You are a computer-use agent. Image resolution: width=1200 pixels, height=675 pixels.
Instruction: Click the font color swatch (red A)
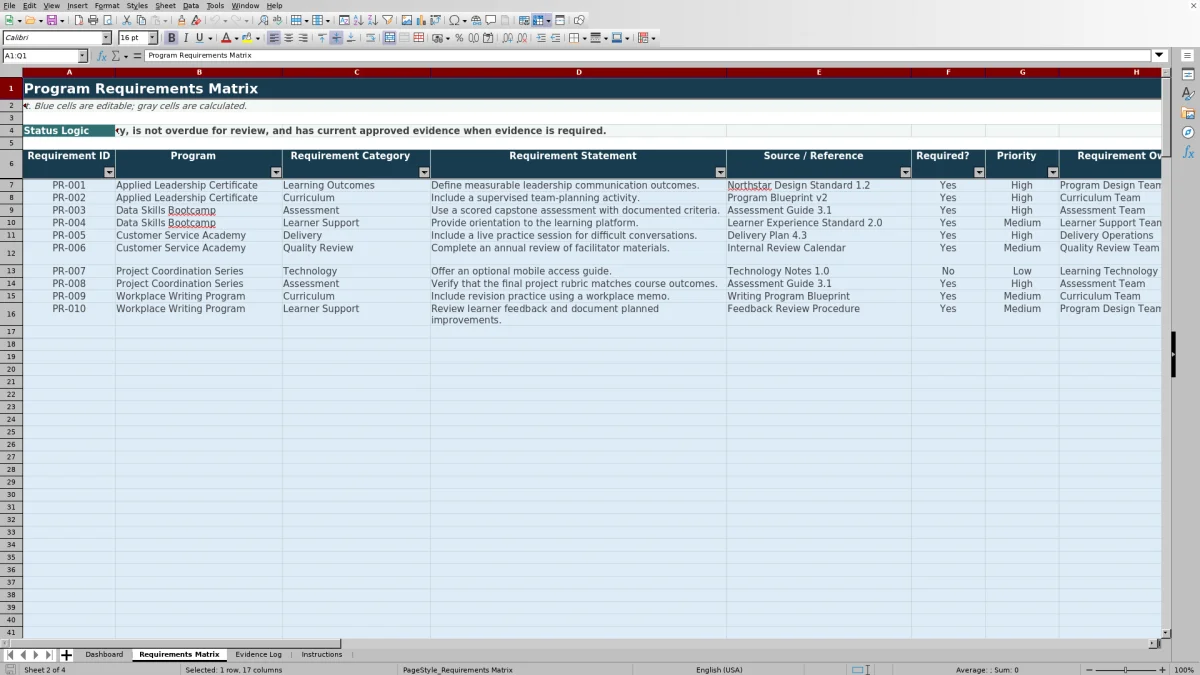225,38
